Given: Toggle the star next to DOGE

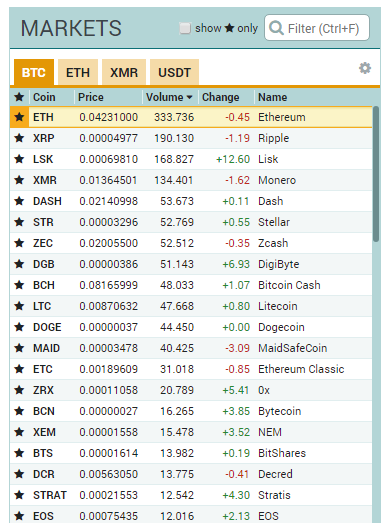Looking at the screenshot, I should [x=19, y=327].
